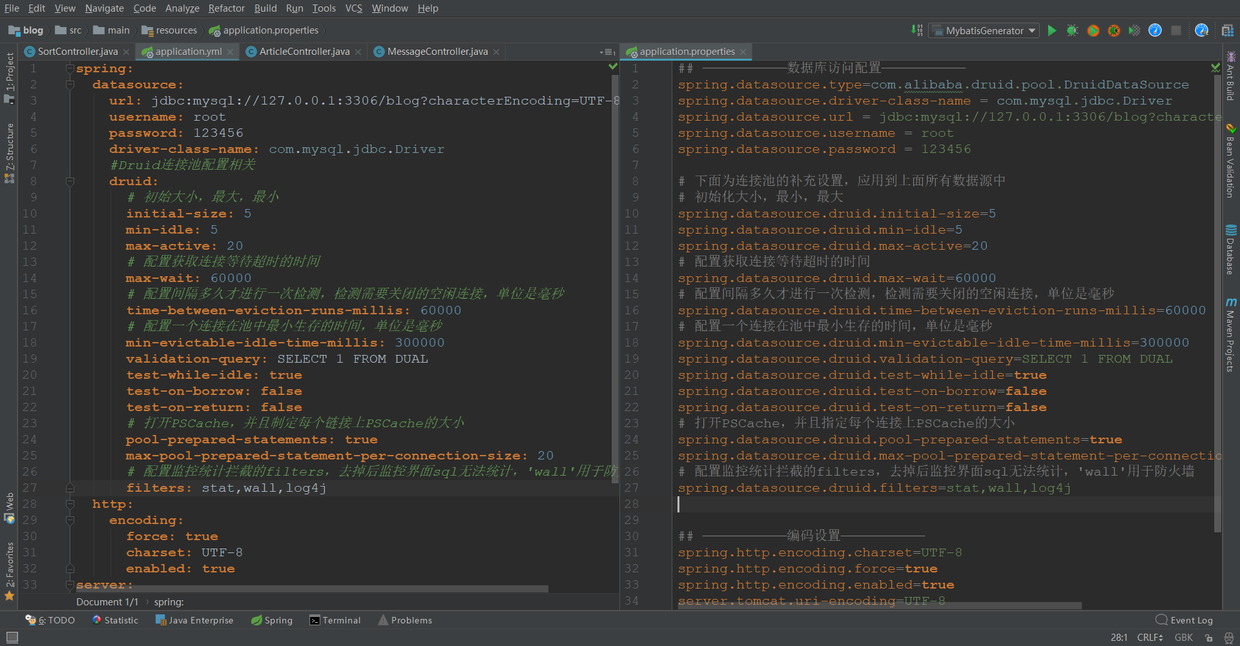The image size is (1240, 646).
Task: Collapse the druid: YAML block
Action: [x=70, y=182]
